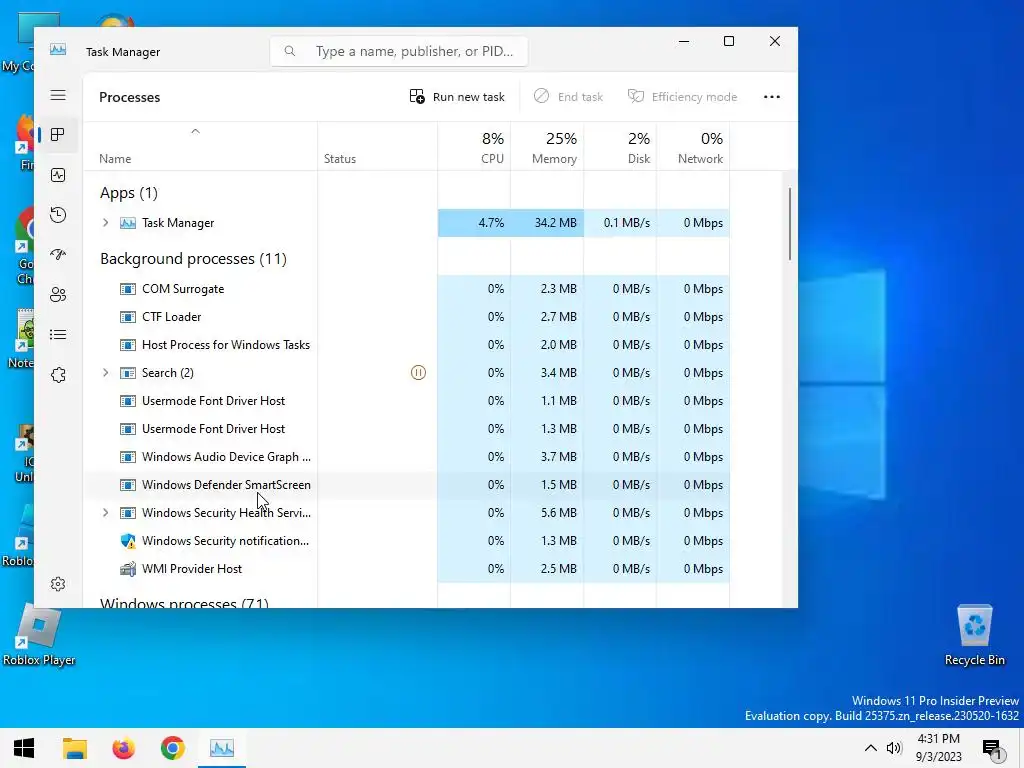The width and height of the screenshot is (1024, 768).
Task: Click the Efficiency mode button
Action: coord(682,97)
